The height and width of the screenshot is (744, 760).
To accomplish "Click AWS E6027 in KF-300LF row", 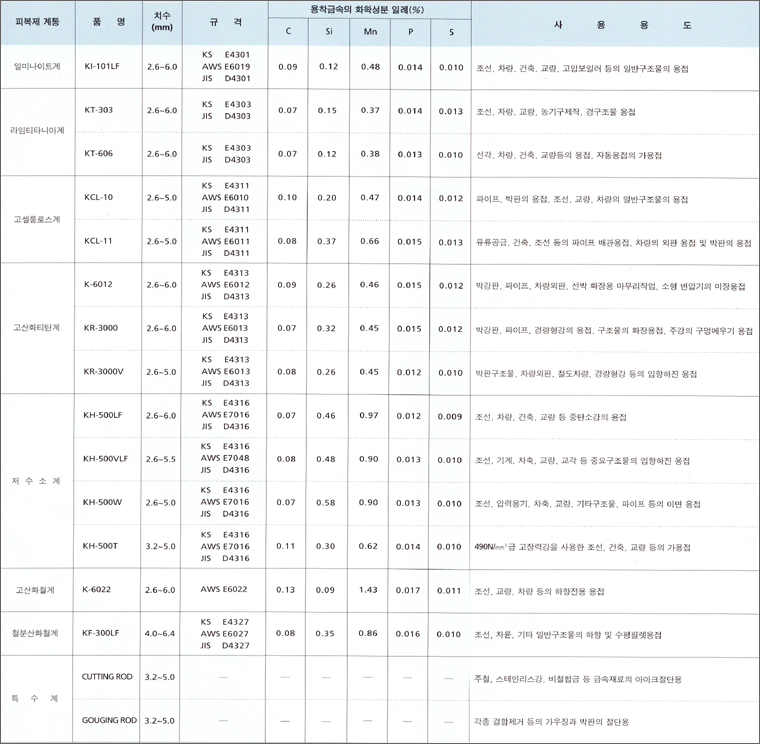I will pyautogui.click(x=224, y=633).
